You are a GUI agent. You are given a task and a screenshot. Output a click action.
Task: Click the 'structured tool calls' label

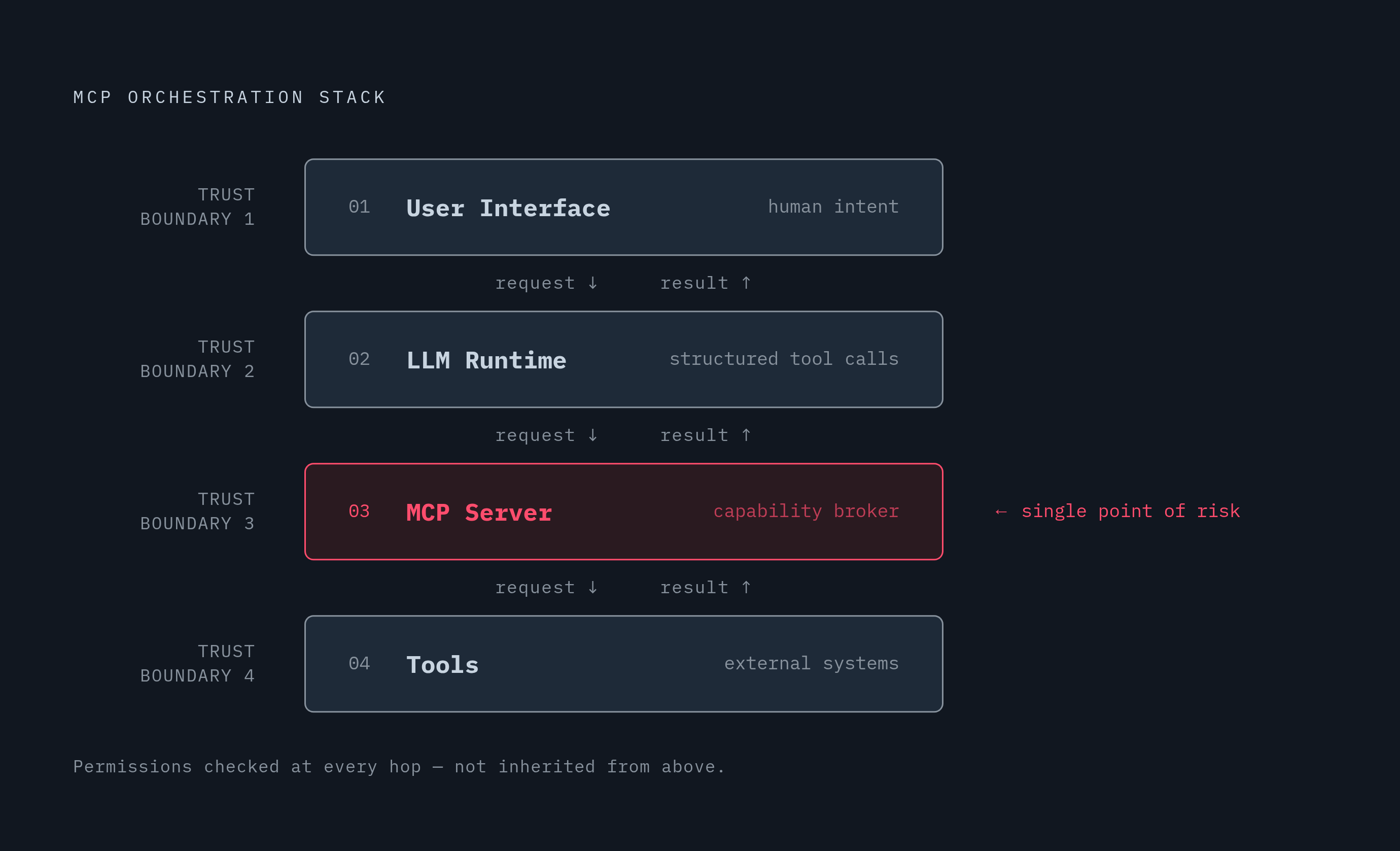[x=784, y=359]
